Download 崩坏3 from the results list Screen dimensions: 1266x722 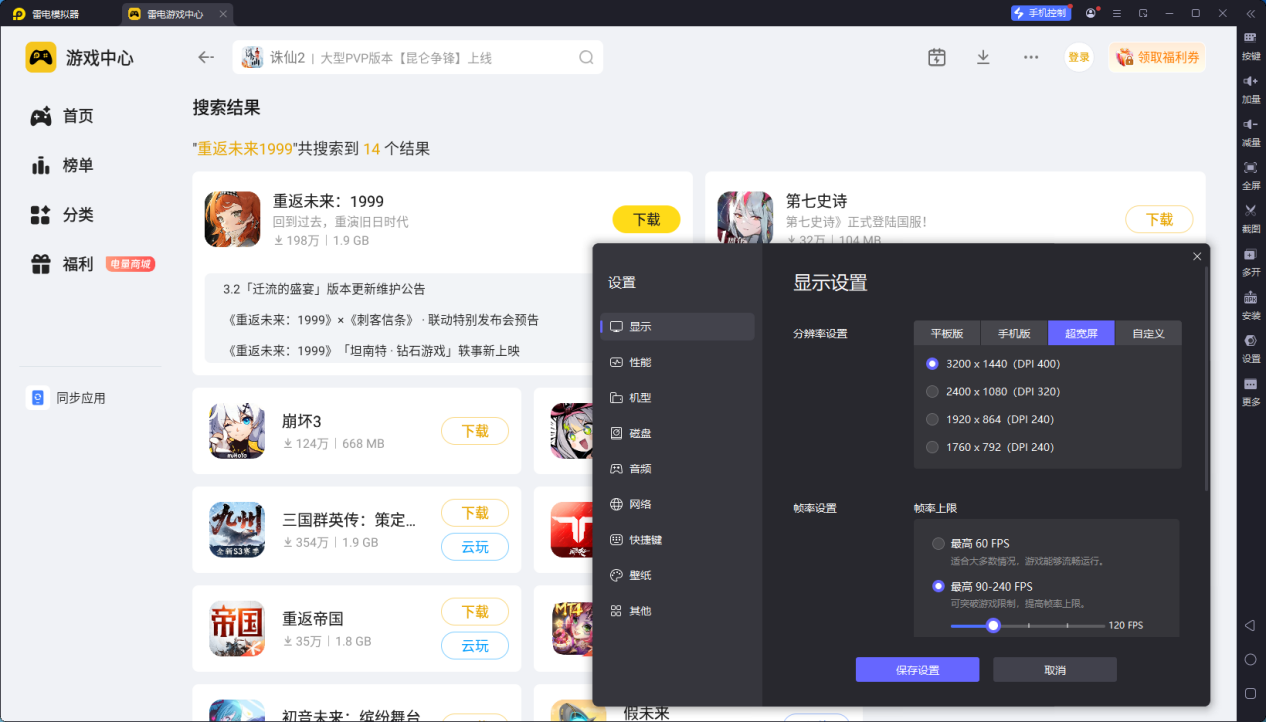475,431
